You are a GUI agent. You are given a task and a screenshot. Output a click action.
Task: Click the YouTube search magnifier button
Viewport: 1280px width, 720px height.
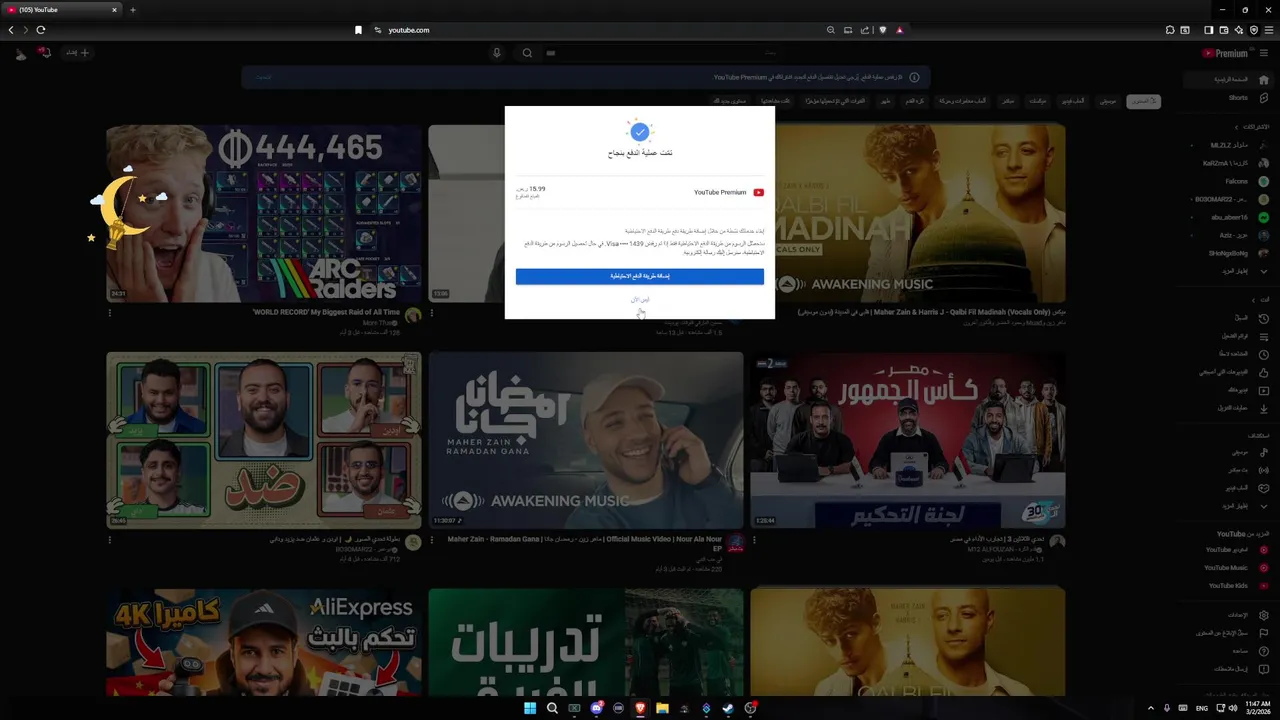[527, 53]
